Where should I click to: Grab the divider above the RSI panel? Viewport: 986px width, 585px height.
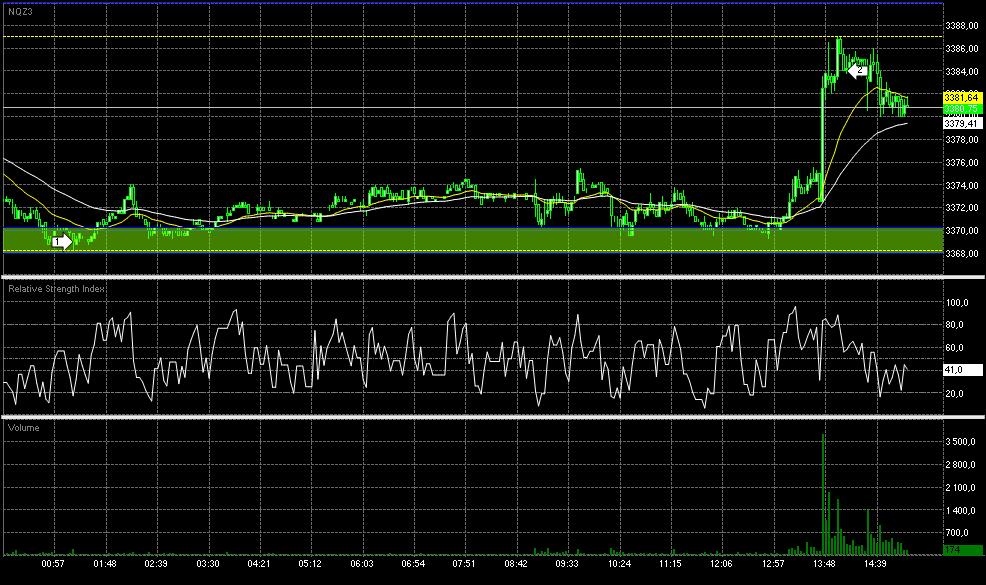coord(493,277)
